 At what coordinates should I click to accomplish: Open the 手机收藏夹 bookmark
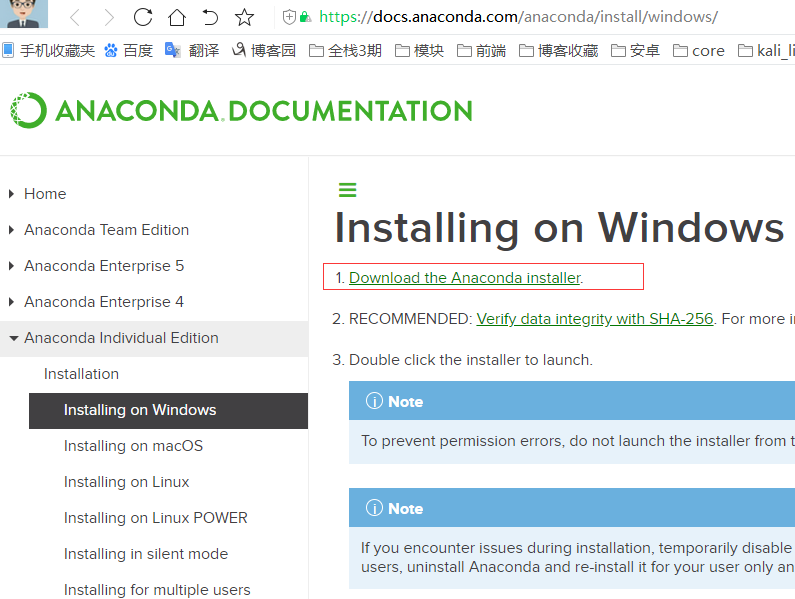(49, 51)
